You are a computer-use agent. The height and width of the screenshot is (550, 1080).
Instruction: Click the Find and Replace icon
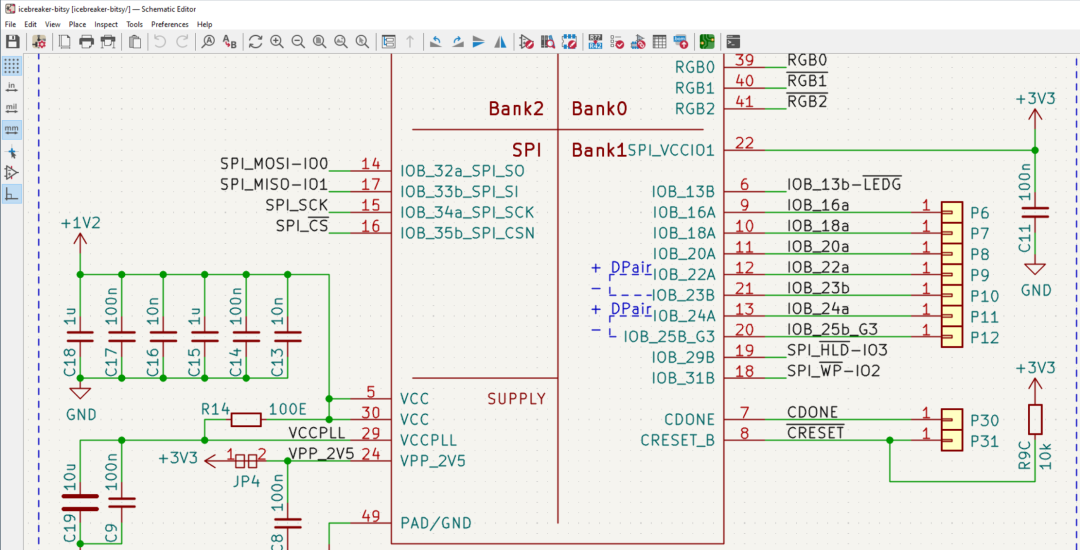point(230,42)
